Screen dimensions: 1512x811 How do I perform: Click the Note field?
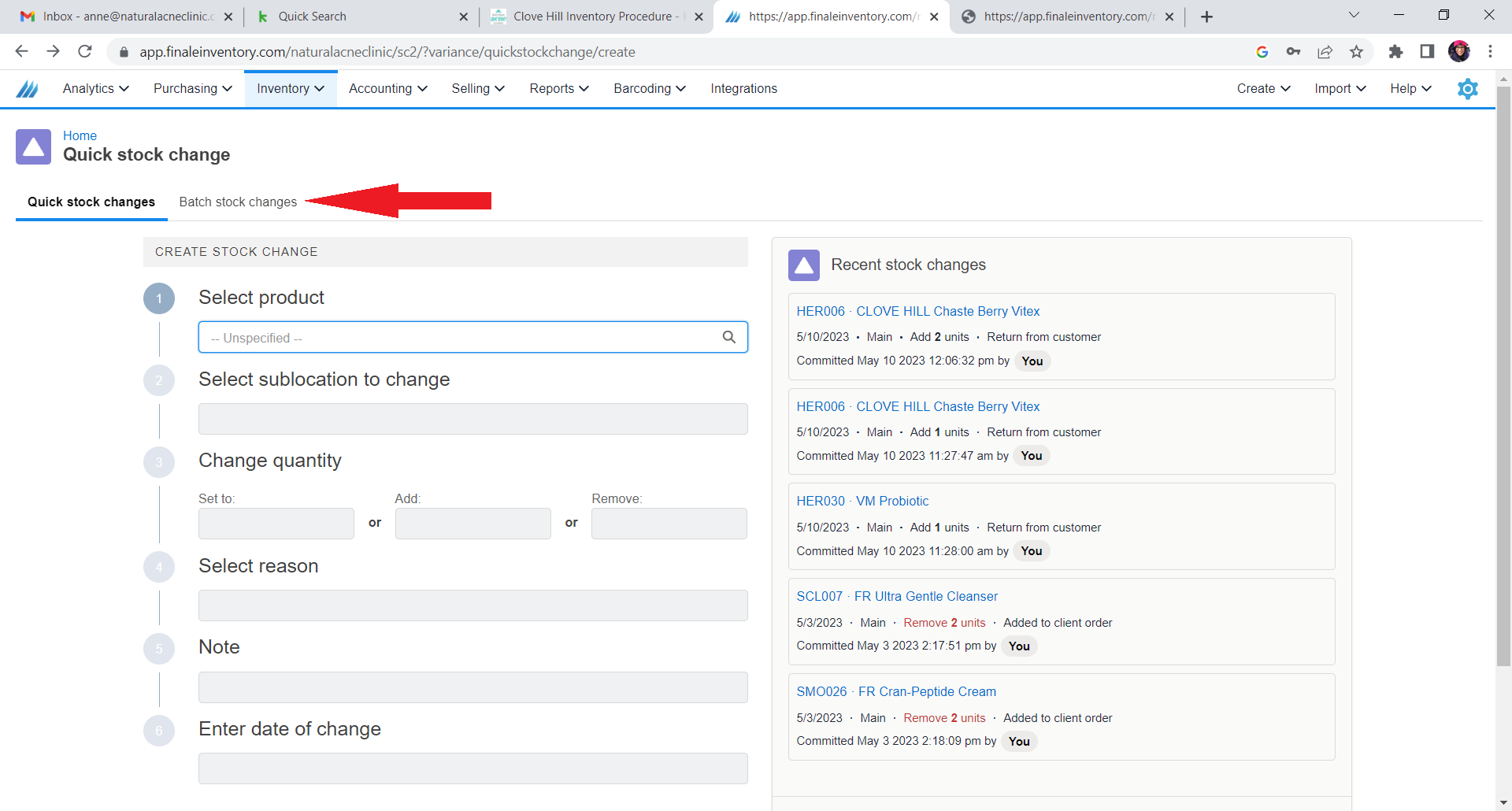(472, 687)
